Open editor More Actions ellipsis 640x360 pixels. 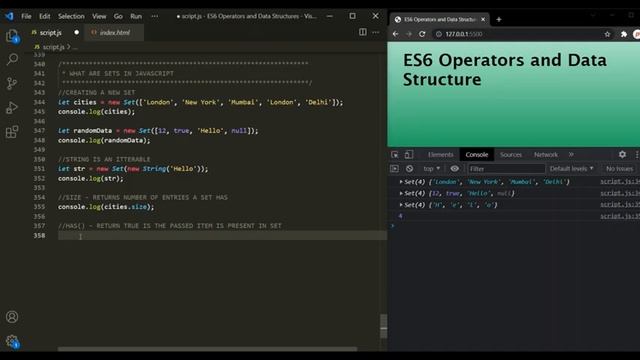(x=376, y=32)
